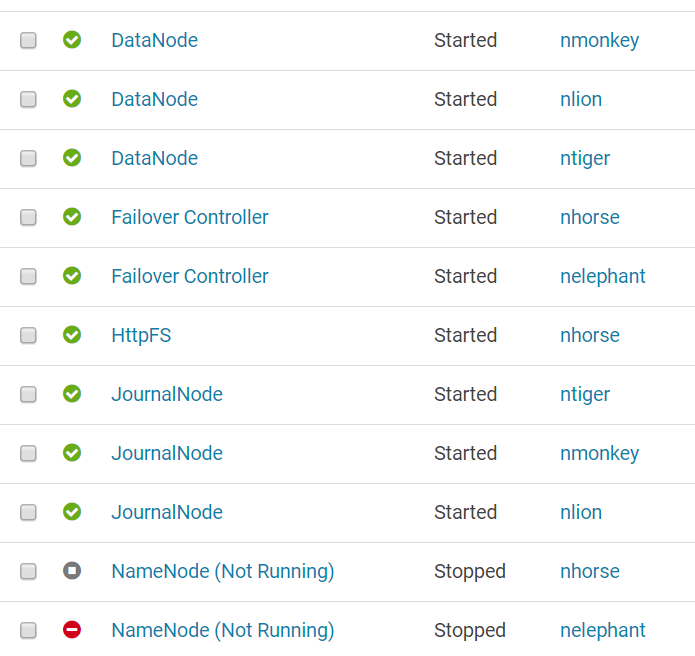Click green status icon for JournalNode on ntiger

(72, 394)
